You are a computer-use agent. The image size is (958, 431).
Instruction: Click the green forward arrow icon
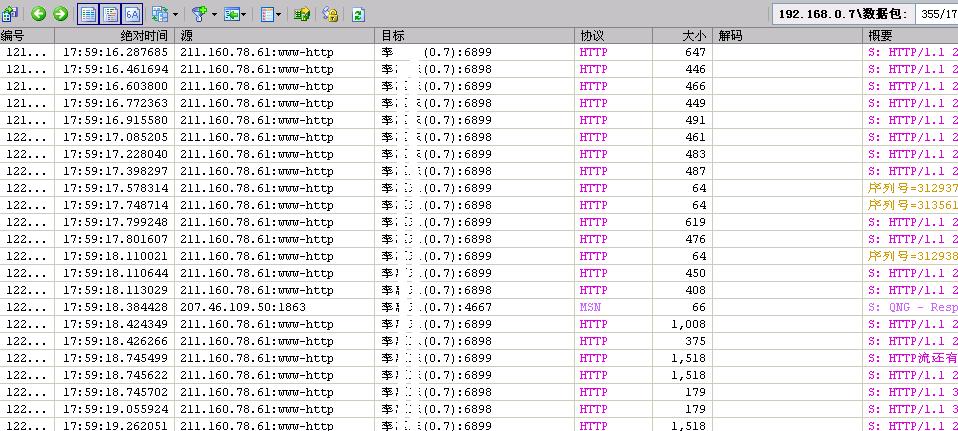point(60,14)
